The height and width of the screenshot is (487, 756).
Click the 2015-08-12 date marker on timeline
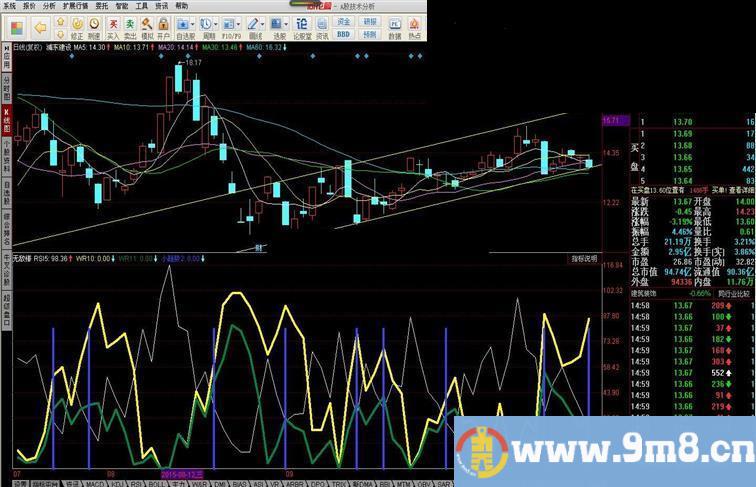tap(183, 473)
